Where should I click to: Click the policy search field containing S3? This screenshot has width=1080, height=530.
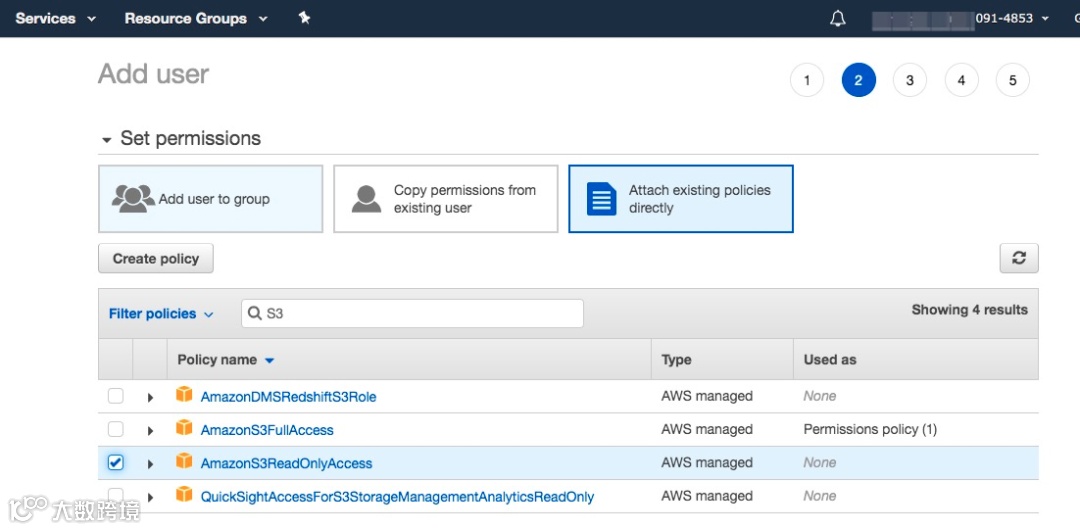click(x=420, y=313)
